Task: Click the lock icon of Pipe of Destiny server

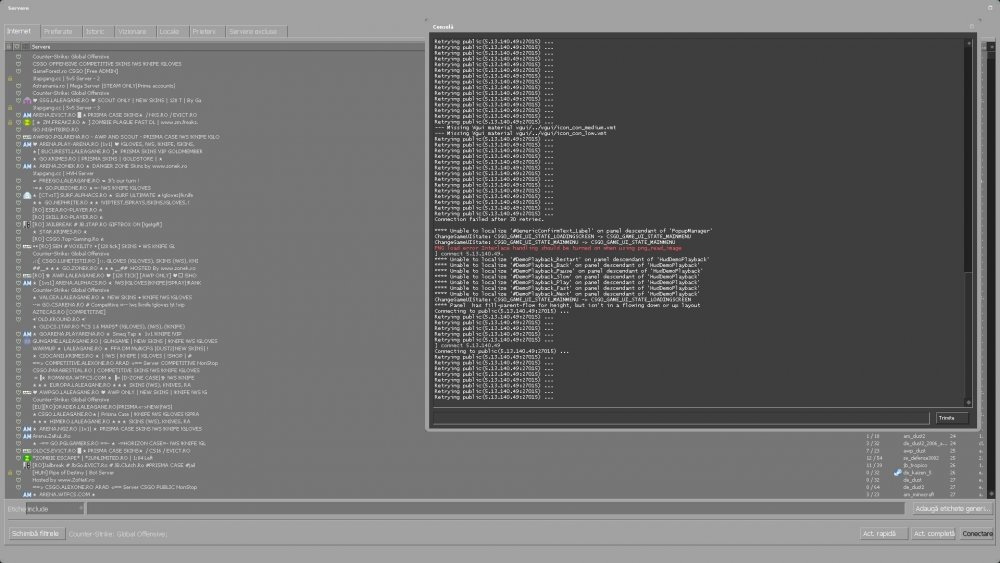Action: [10, 472]
